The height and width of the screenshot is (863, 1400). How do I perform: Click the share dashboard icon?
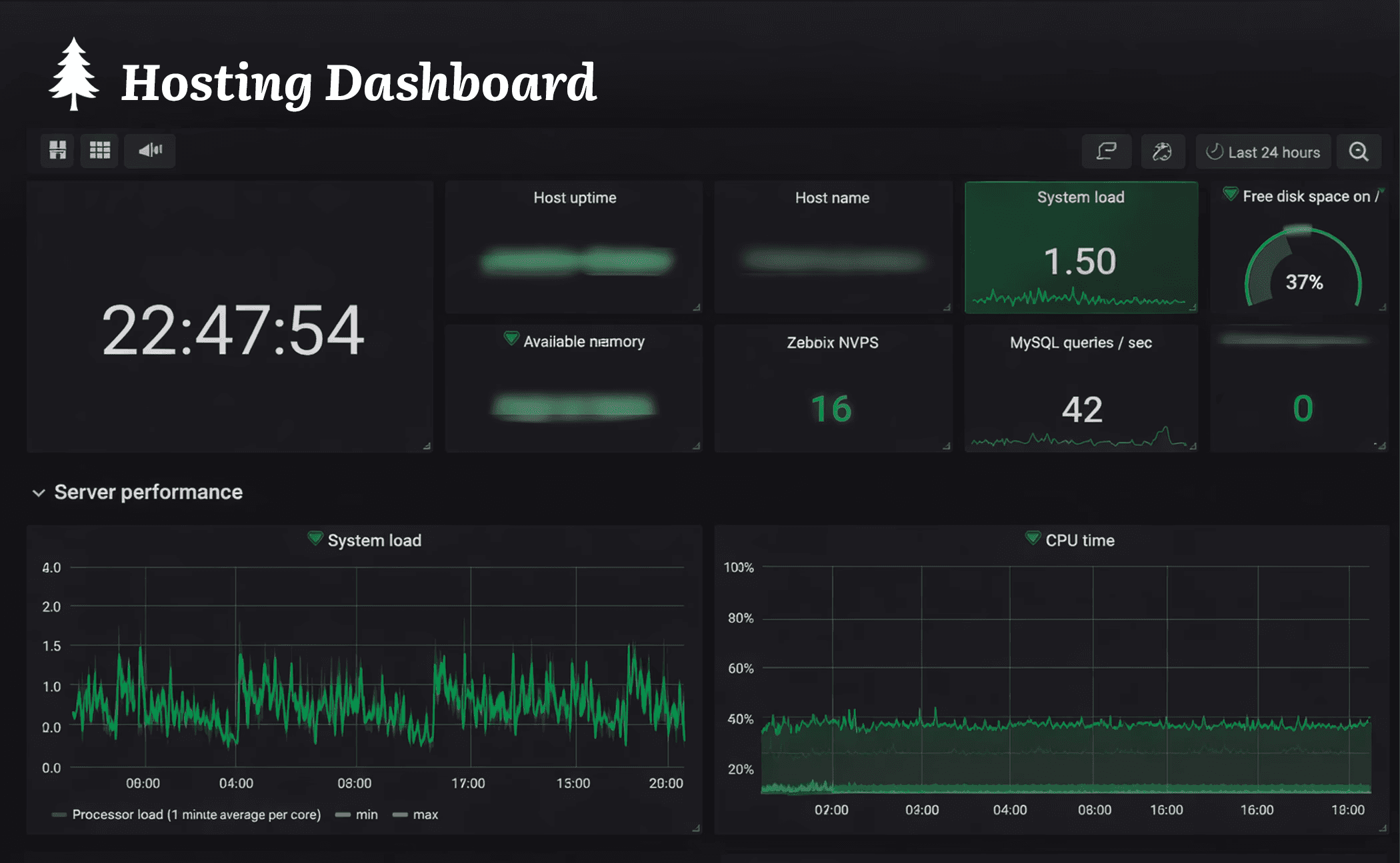coord(1107,151)
